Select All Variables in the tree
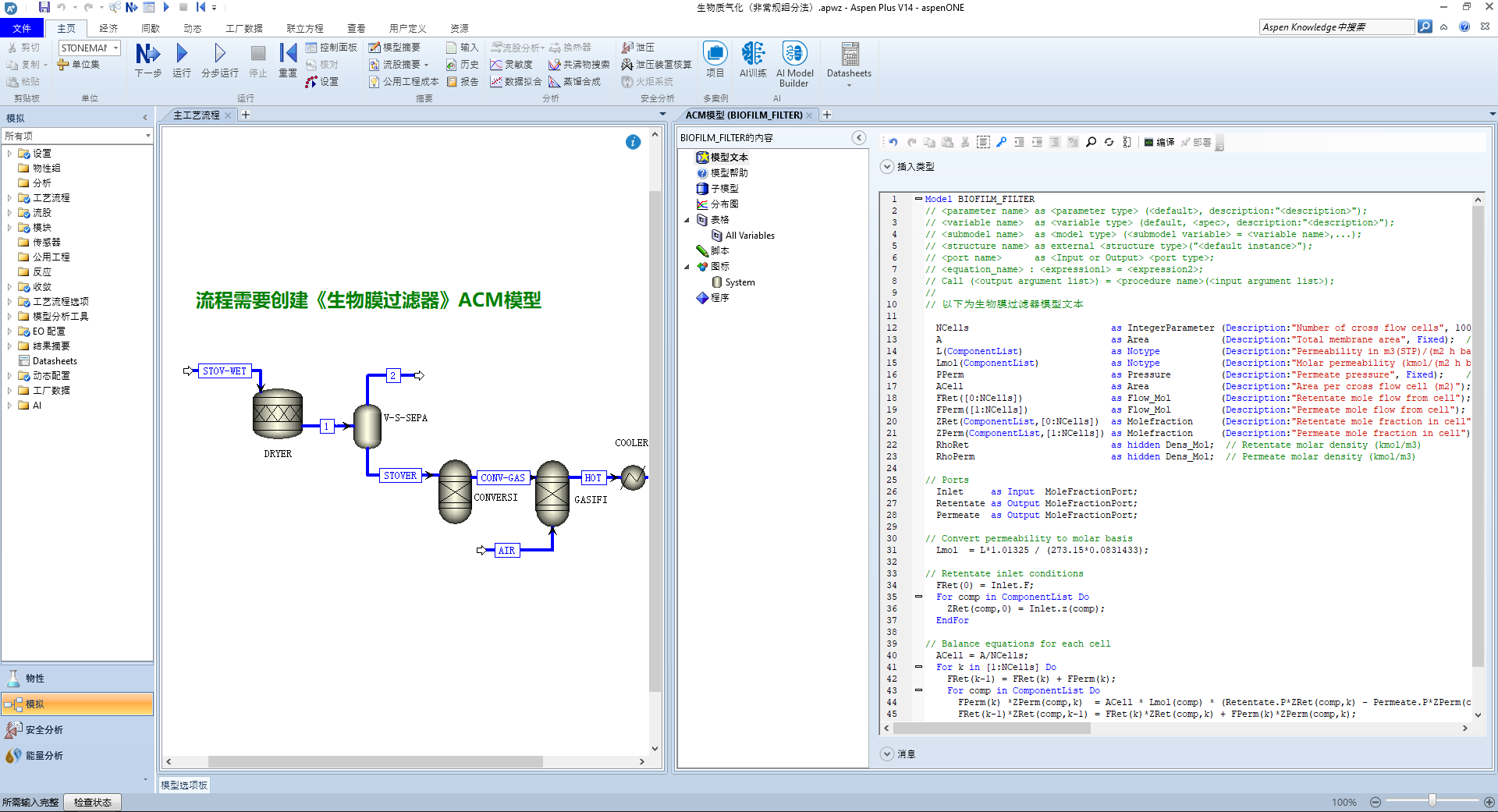The image size is (1498, 812). coord(743,236)
